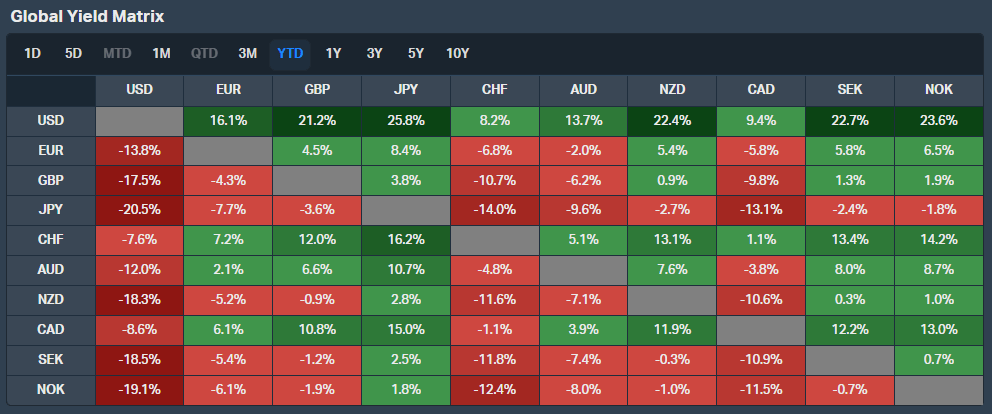Click the JPY column header

click(406, 90)
